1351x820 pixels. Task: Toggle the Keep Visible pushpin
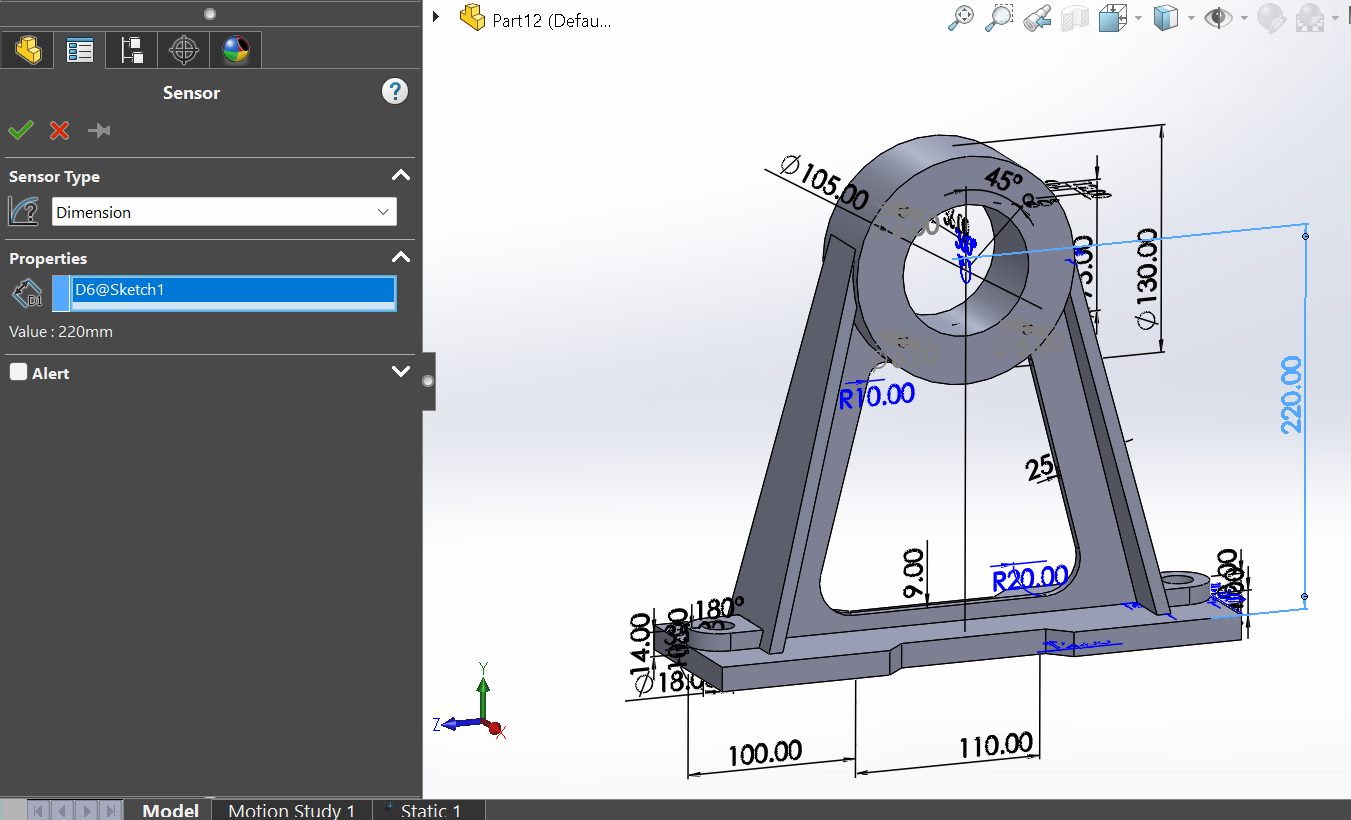tap(99, 131)
